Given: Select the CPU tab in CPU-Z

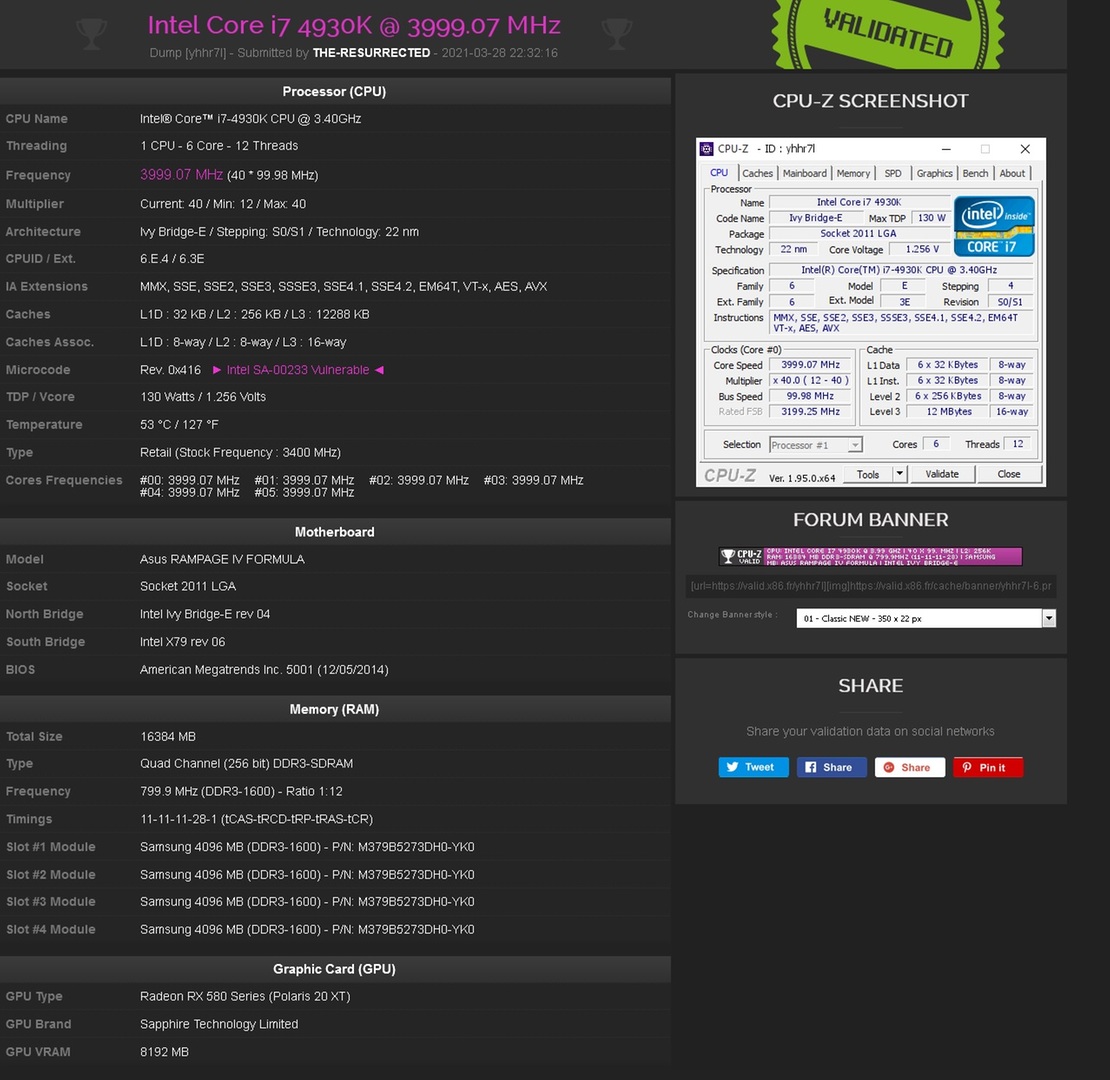Looking at the screenshot, I should (x=719, y=173).
